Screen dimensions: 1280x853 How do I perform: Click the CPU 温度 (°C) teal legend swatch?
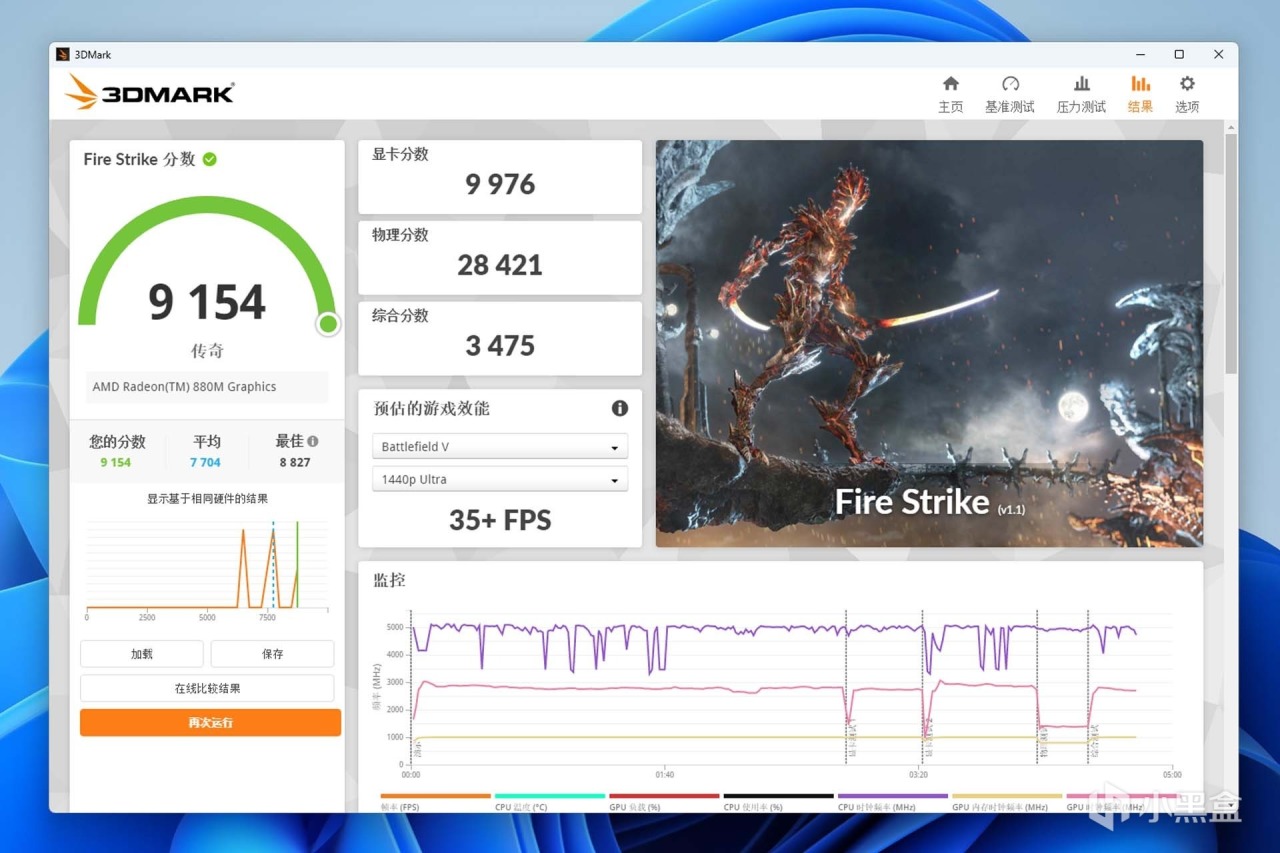(x=550, y=796)
